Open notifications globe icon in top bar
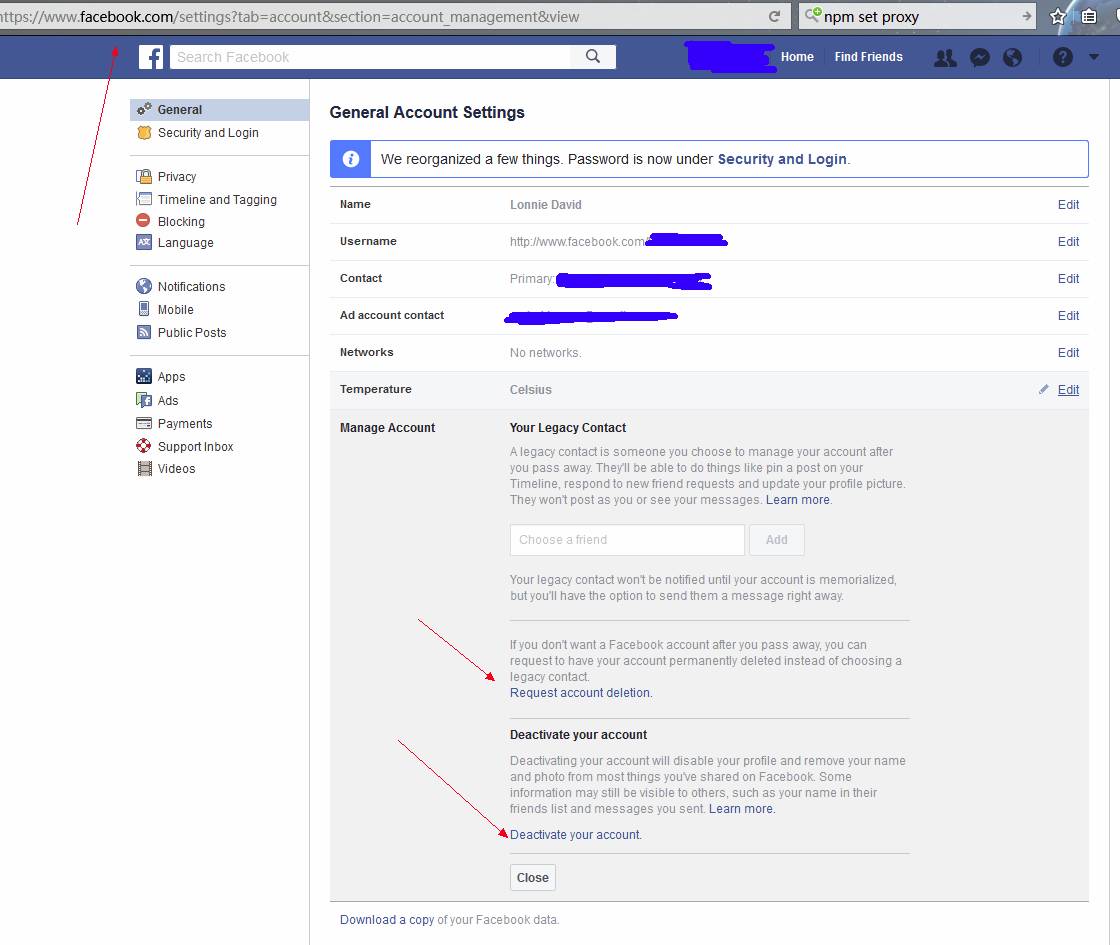1120x945 pixels. tap(1012, 57)
